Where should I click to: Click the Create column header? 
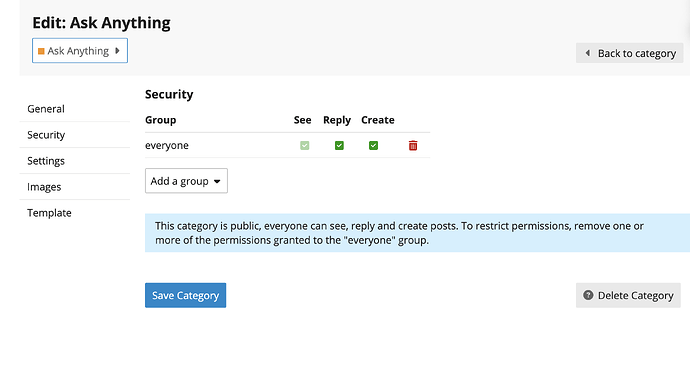tap(378, 120)
